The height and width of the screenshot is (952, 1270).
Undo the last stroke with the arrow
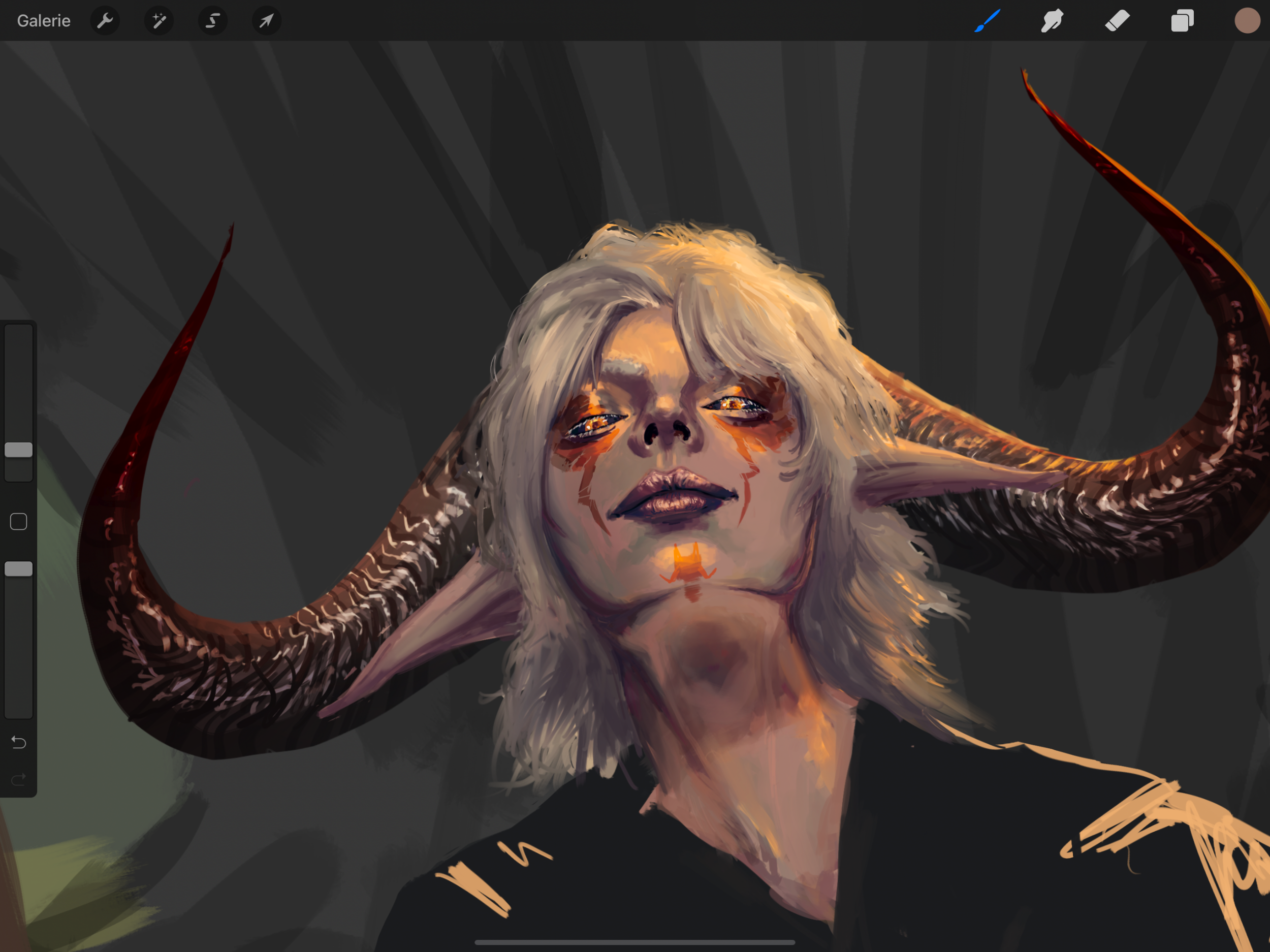[18, 742]
